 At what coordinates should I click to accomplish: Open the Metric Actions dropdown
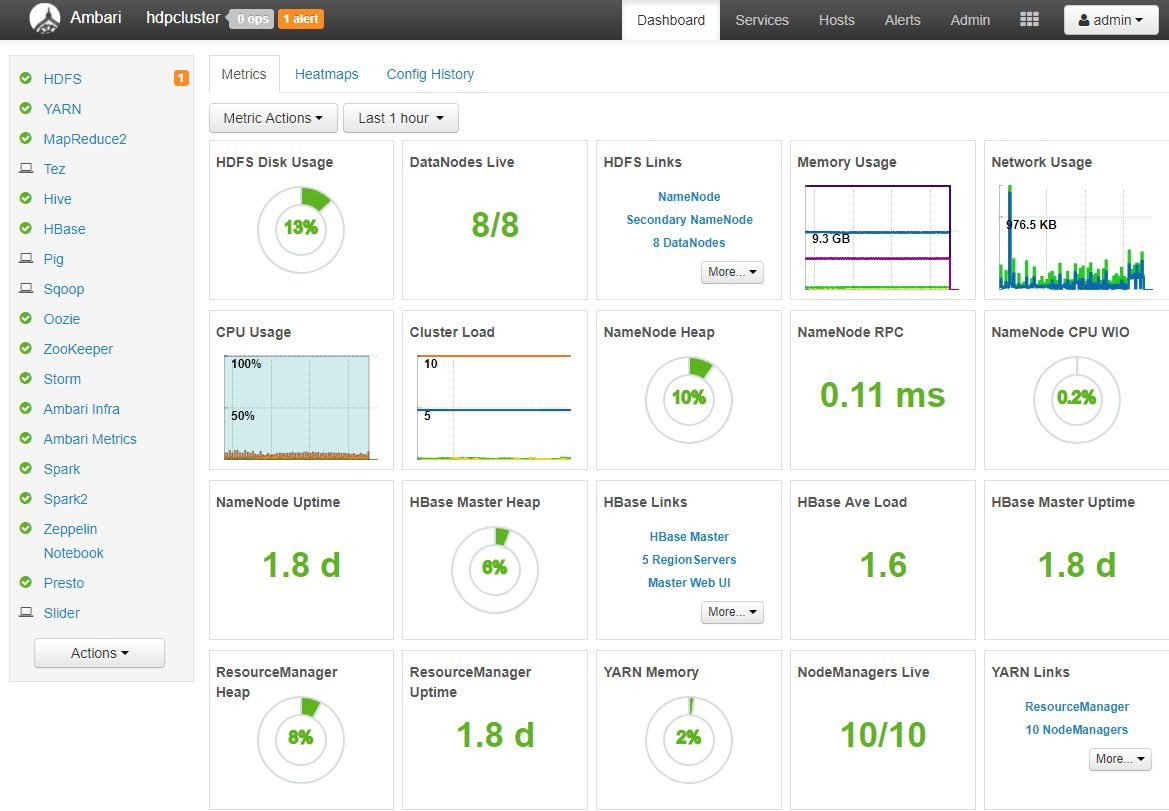point(273,118)
